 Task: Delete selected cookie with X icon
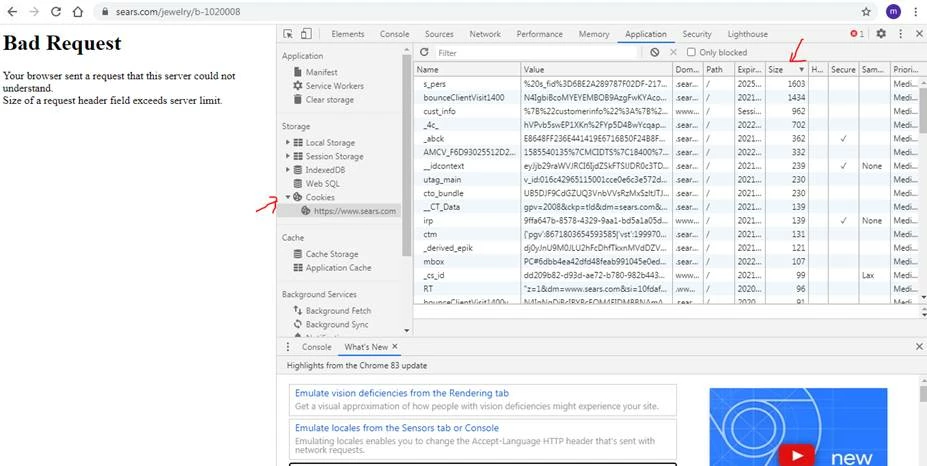[x=673, y=52]
